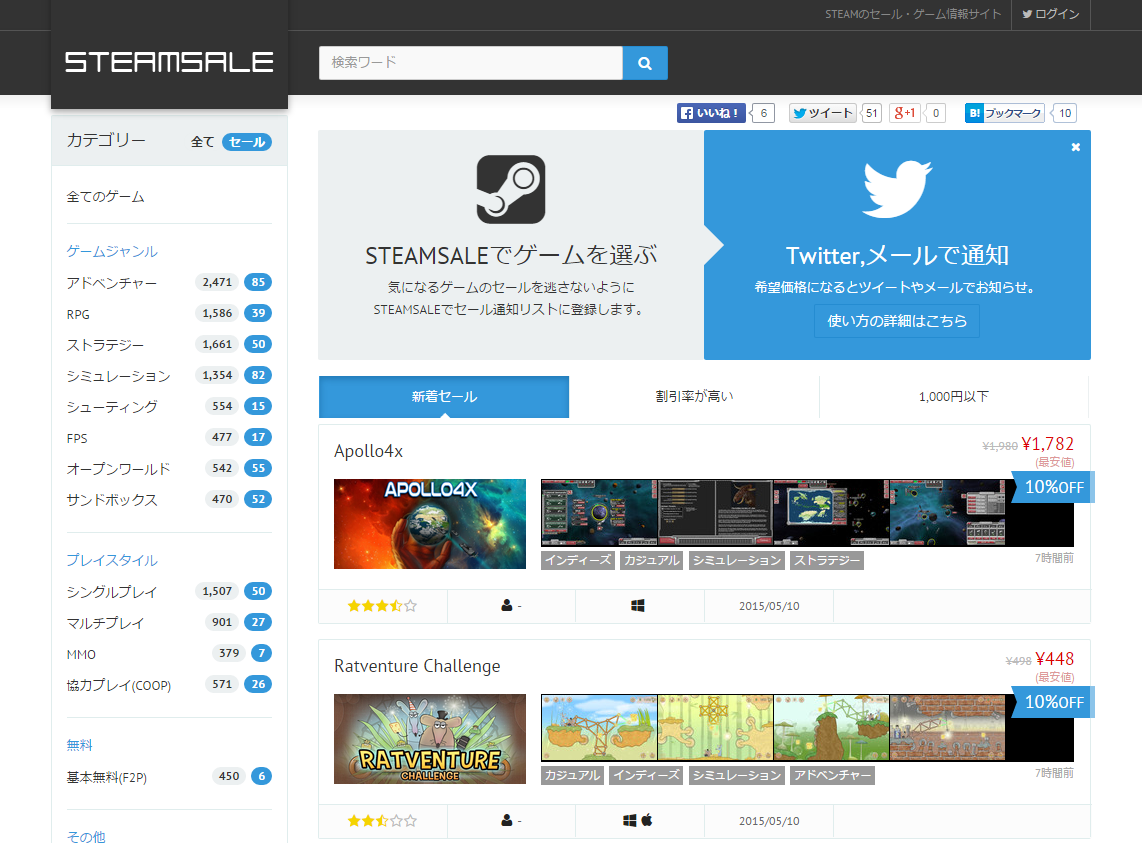Open the シングルプレイ play style
The width and height of the screenshot is (1142, 843).
tap(111, 592)
